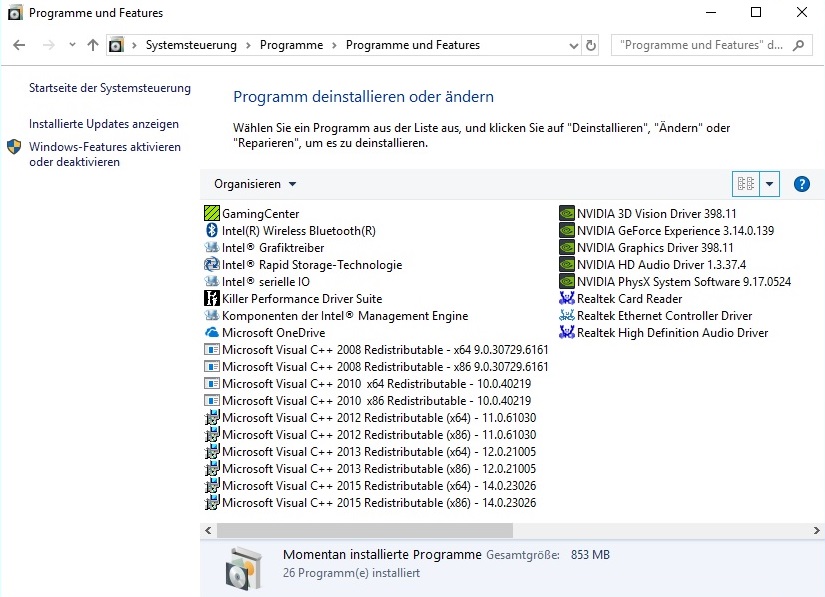Expand the chevron before Systemsteuerung breadcrumb
Screen dimensions: 825x597
pos(134,45)
